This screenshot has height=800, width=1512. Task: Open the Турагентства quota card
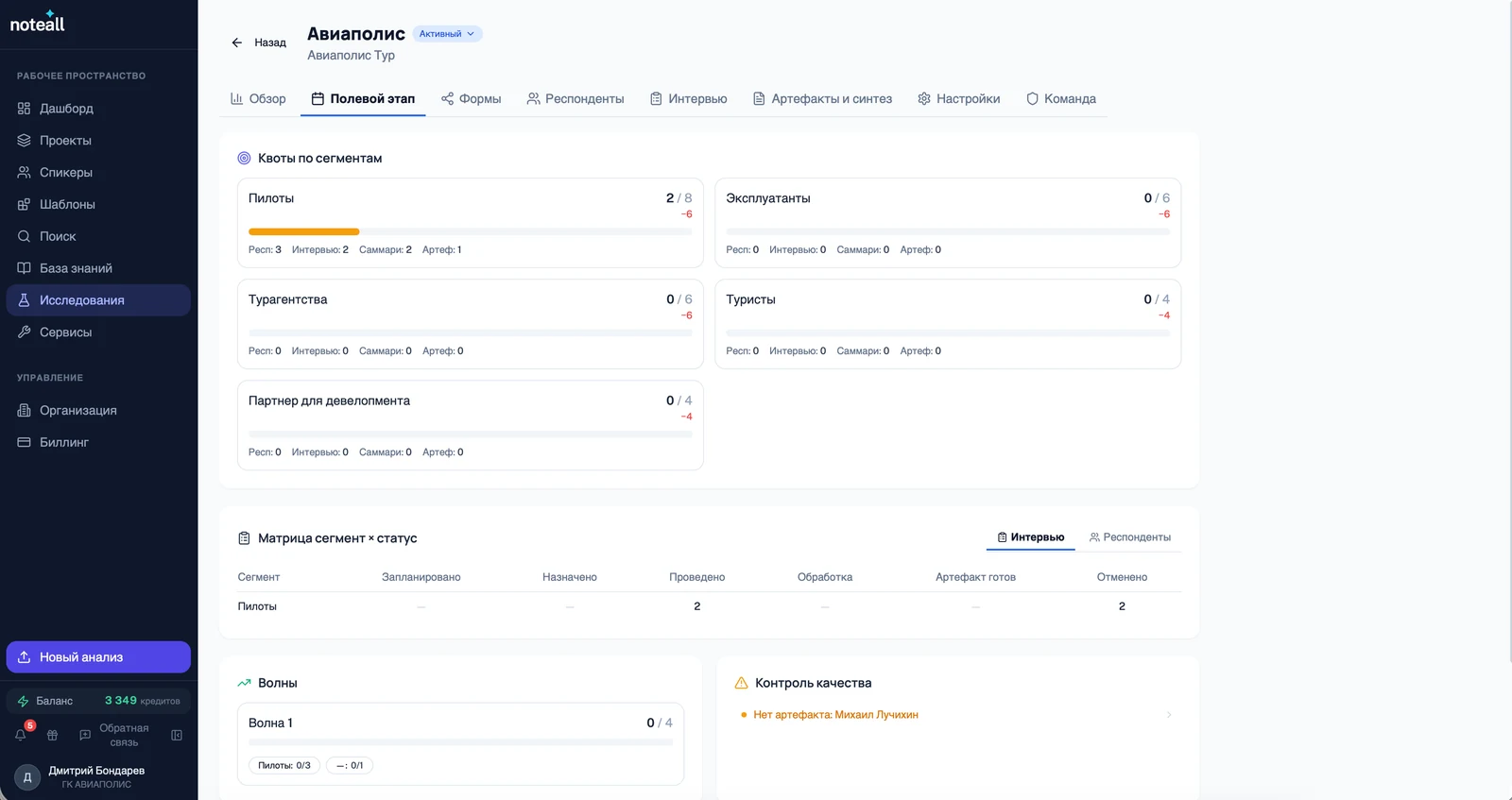470,324
